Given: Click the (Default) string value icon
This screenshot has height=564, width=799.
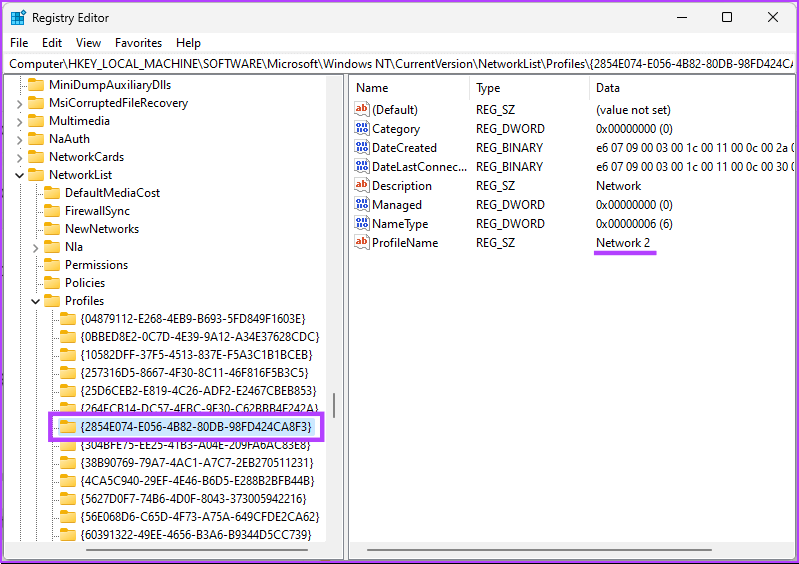Looking at the screenshot, I should point(362,109).
